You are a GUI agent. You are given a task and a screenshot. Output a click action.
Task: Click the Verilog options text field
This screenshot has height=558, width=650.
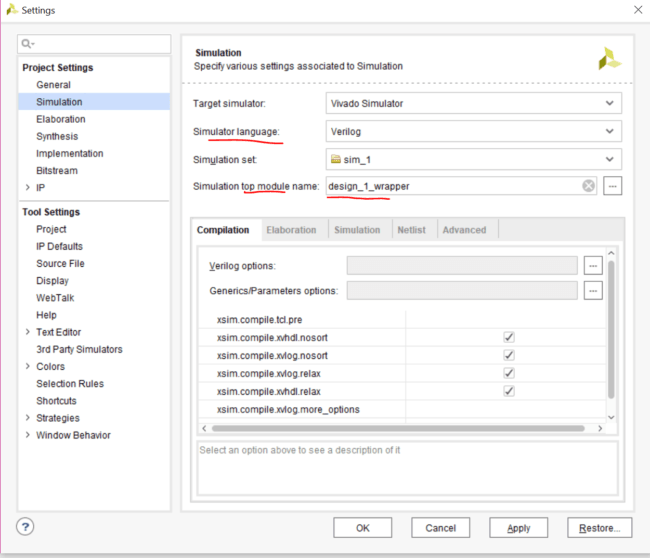point(462,265)
